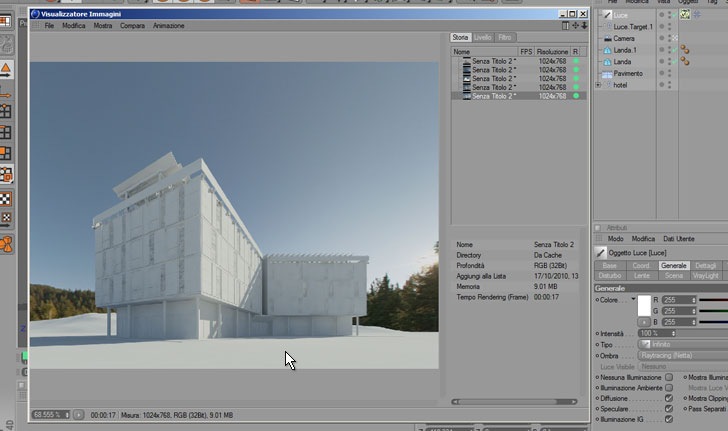Click the Landa.1 object icon
This screenshot has height=431, width=728.
pyautogui.click(x=607, y=50)
